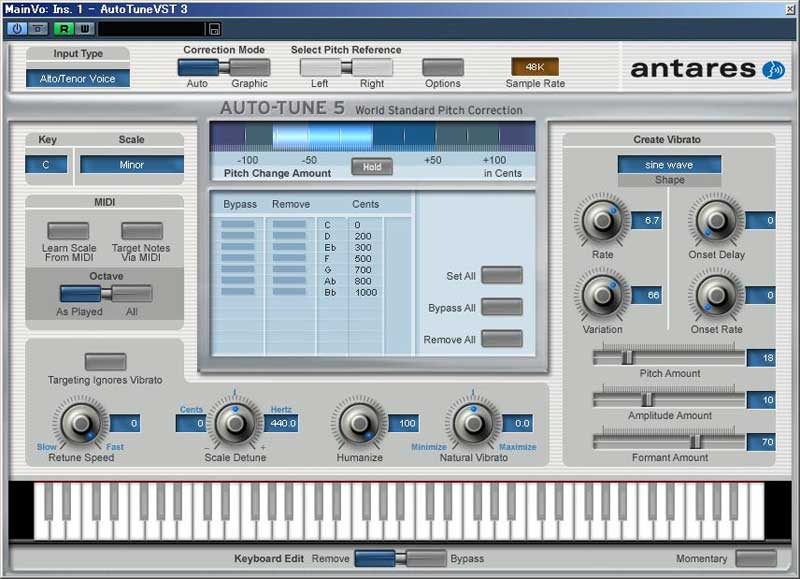Toggle Targeting Ignores Vibrato

coord(105,362)
